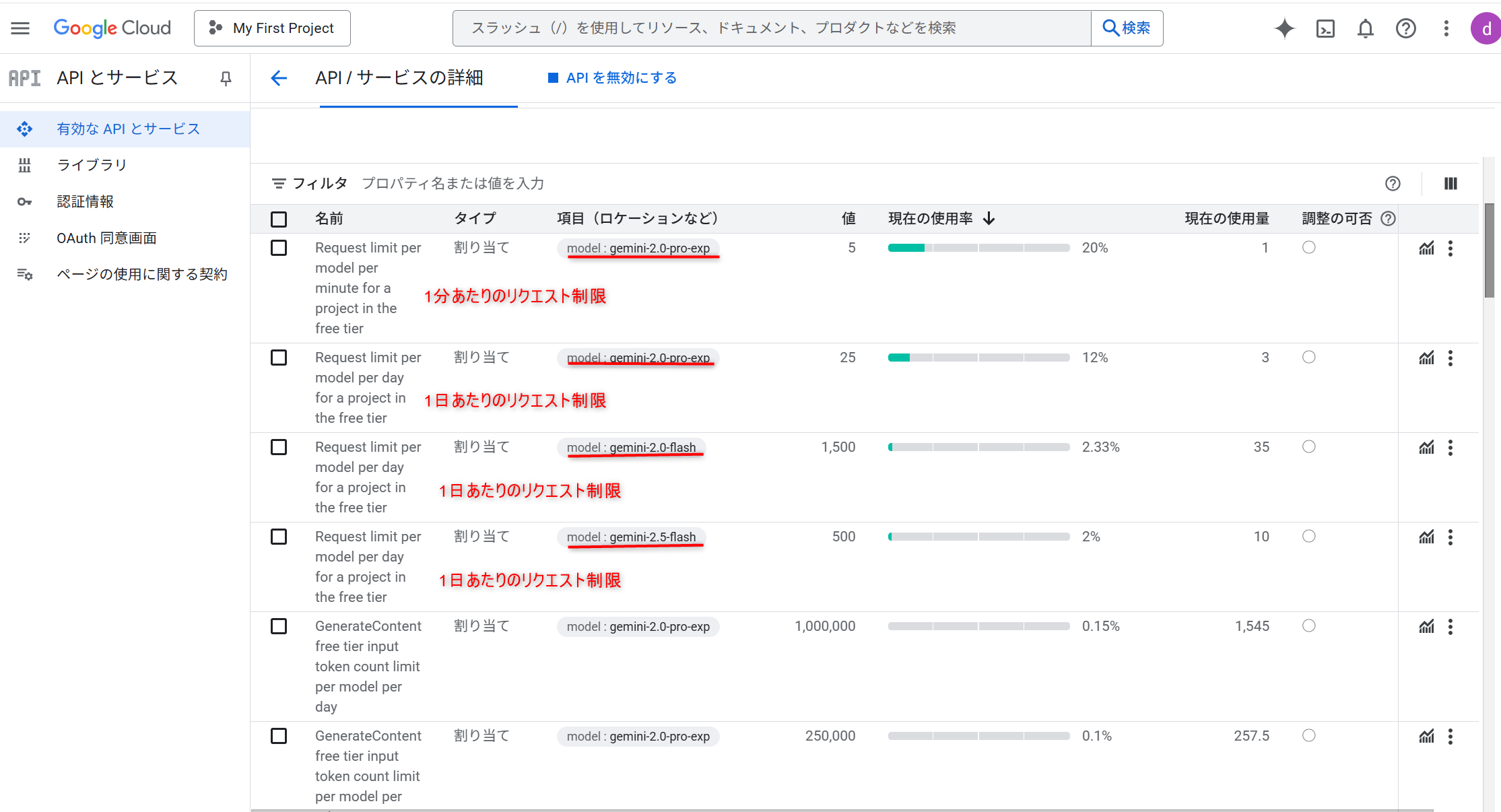
Task: Open more actions for gemini-2.5-flash row
Action: (x=1450, y=537)
